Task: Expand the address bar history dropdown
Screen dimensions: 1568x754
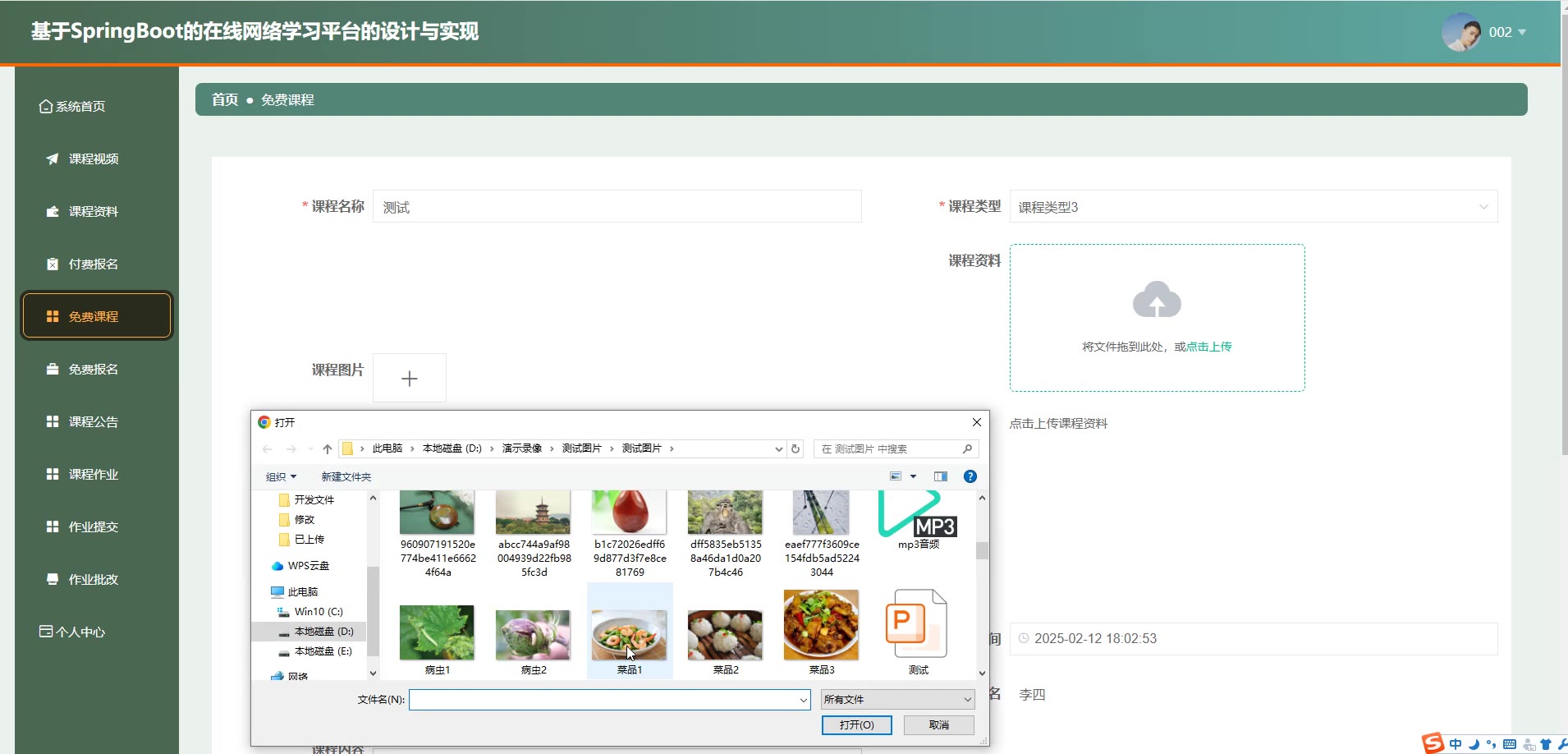Action: 778,448
